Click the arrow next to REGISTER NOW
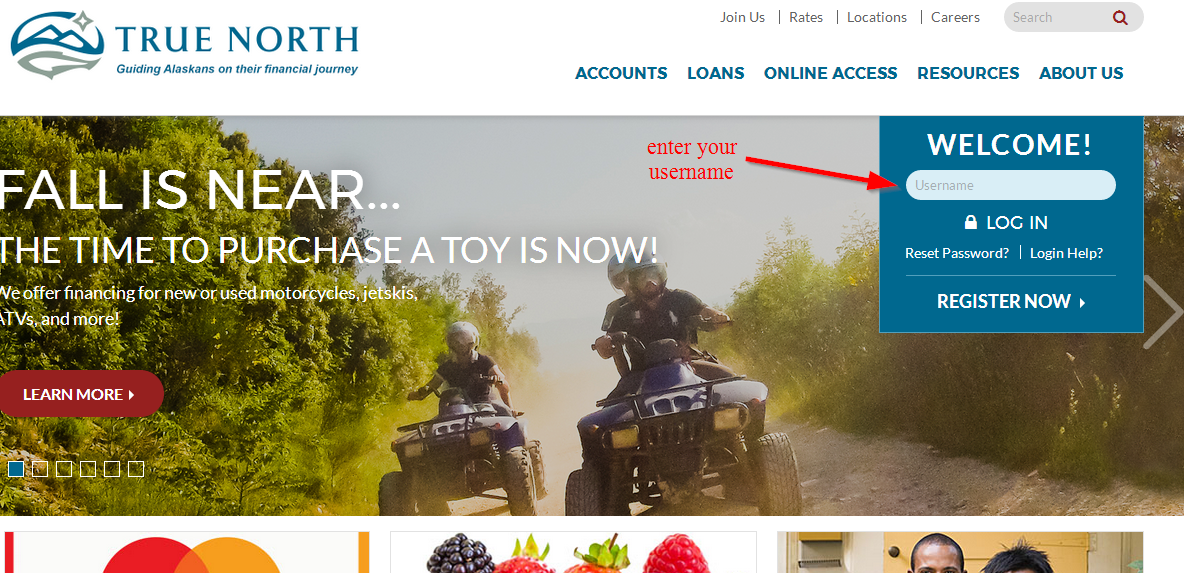1184x573 pixels. pyautogui.click(x=1082, y=302)
